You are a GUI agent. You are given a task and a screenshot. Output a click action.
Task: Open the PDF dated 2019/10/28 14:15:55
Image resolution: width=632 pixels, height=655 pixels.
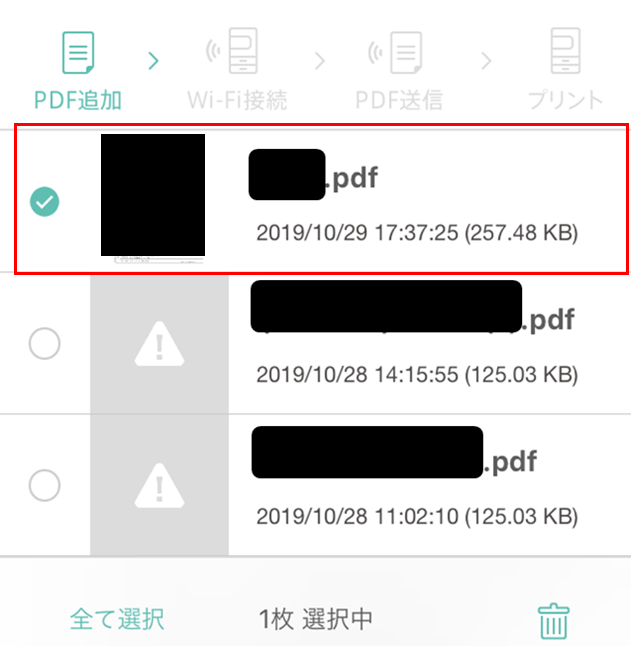[315, 344]
